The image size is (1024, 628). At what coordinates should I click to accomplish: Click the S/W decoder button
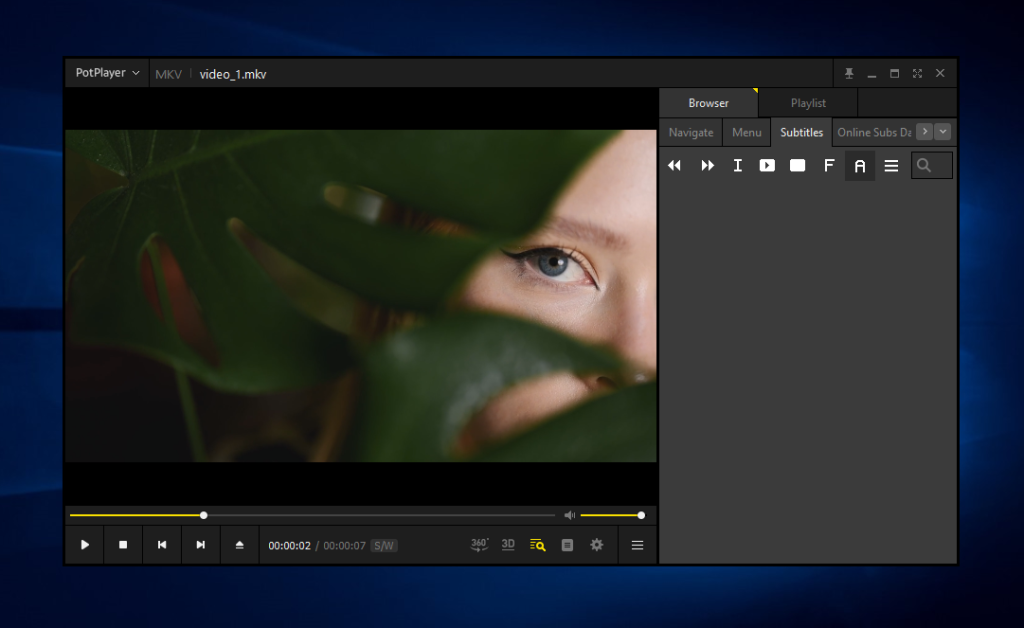pyautogui.click(x=383, y=546)
